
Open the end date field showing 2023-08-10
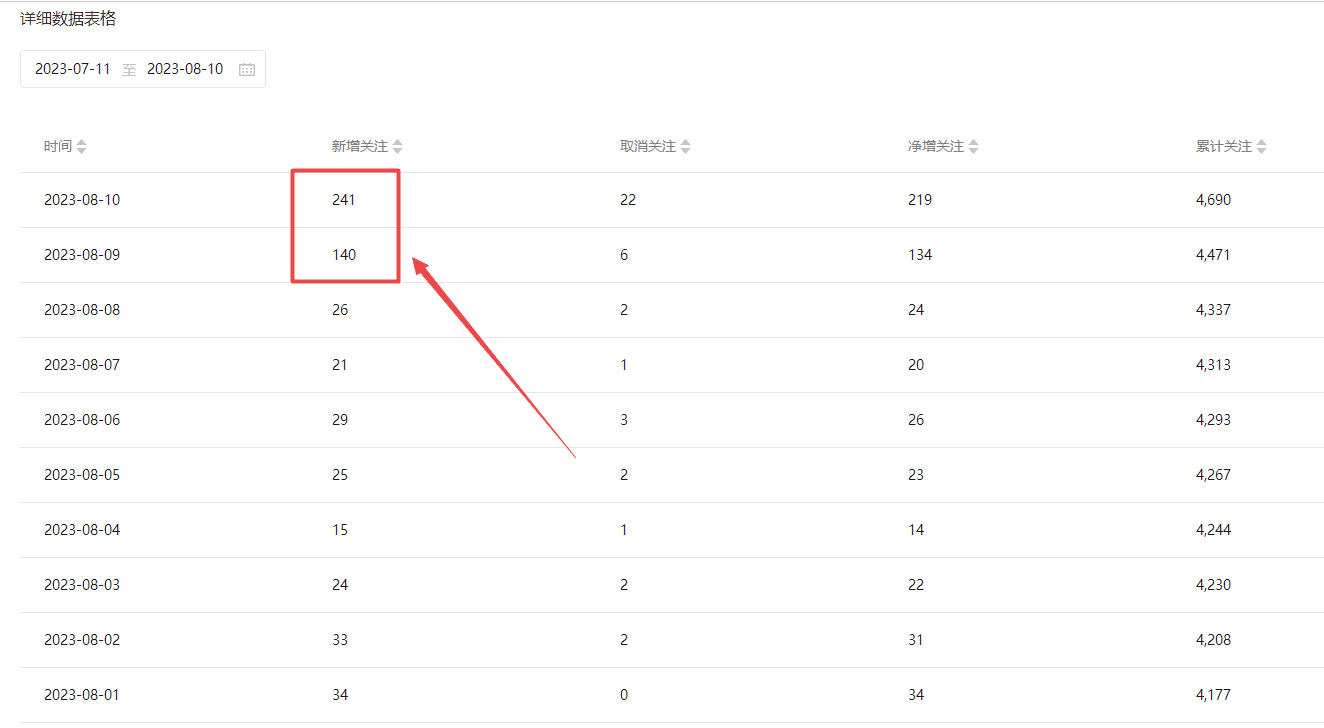tap(184, 69)
